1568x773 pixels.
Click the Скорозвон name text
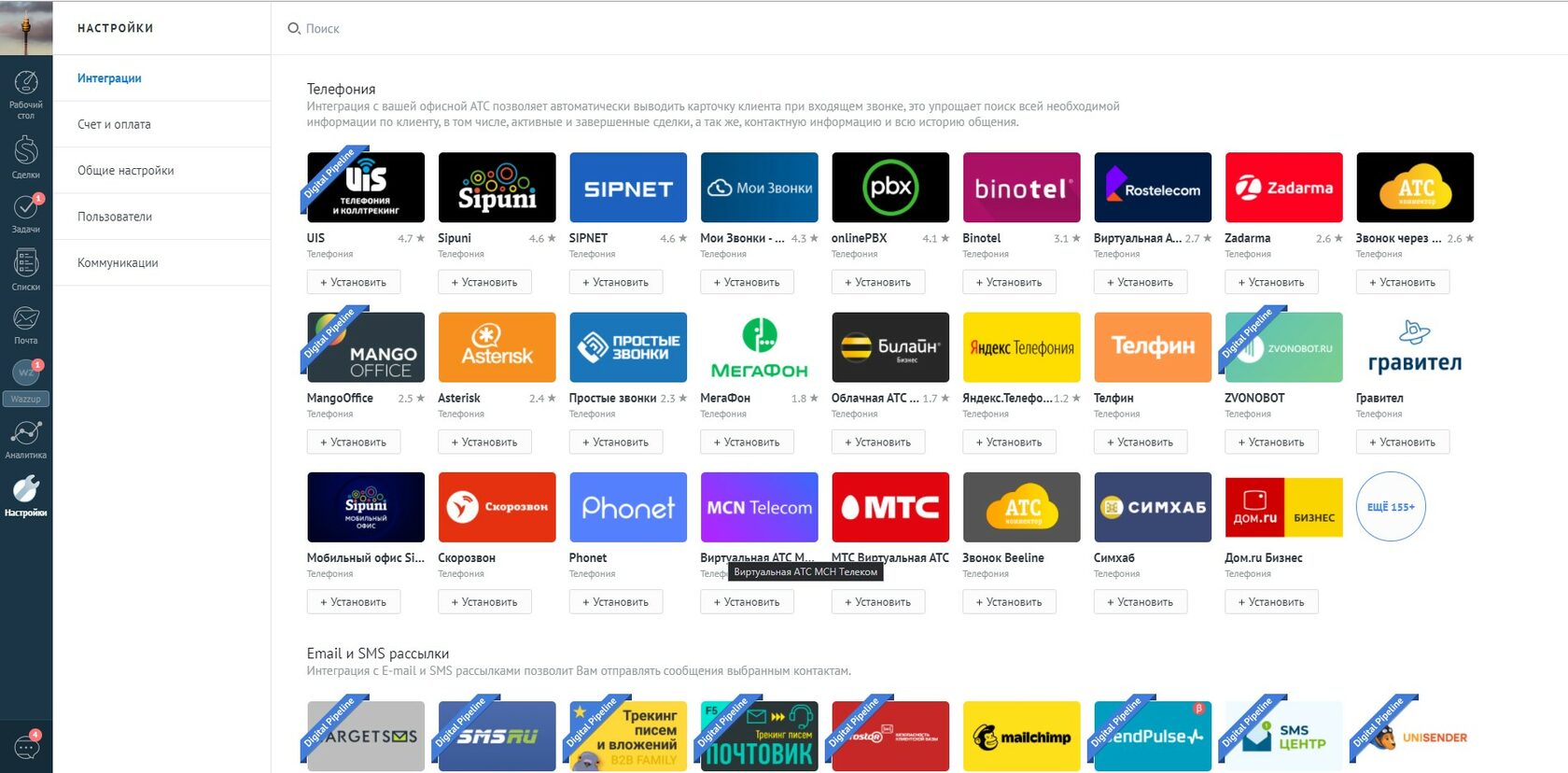467,557
